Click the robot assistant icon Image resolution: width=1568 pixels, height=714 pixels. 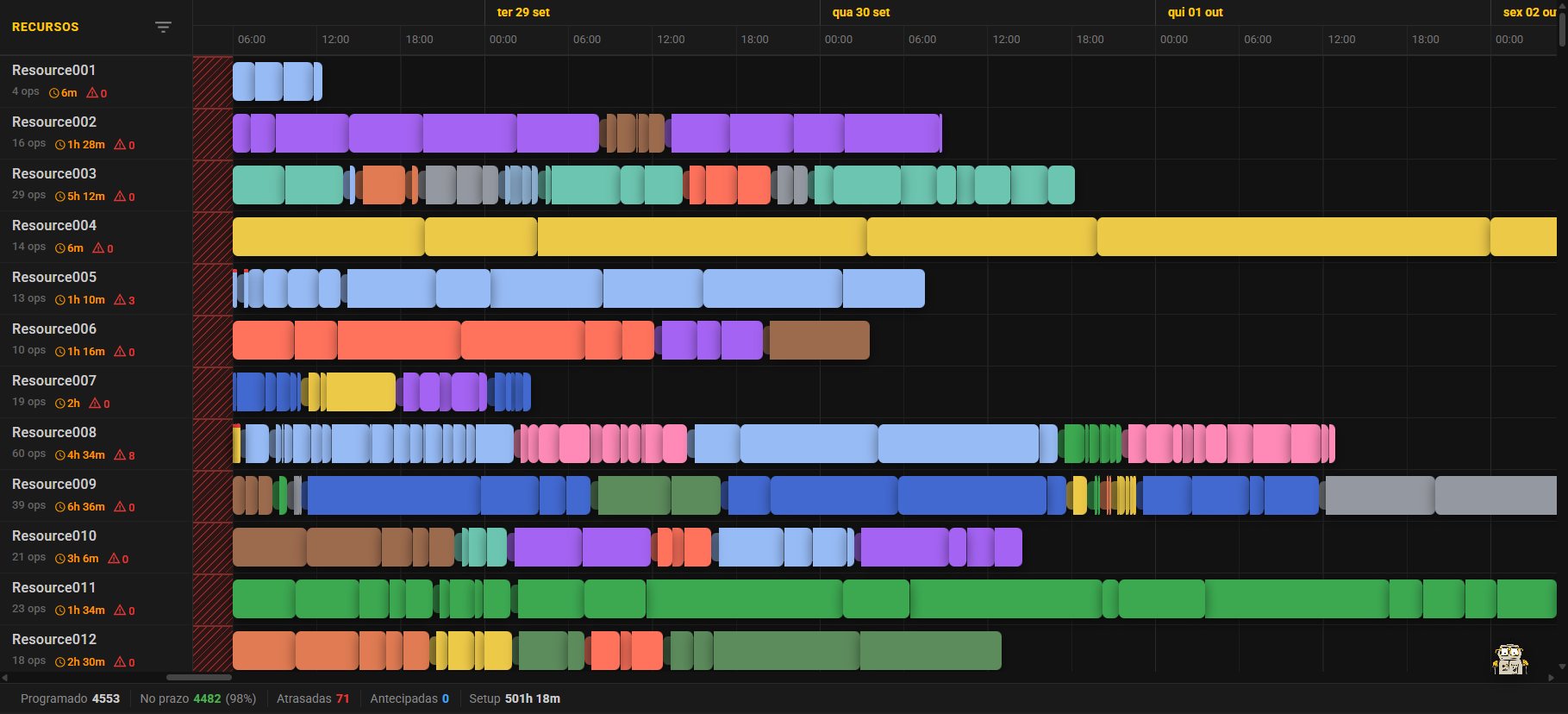click(x=1509, y=660)
